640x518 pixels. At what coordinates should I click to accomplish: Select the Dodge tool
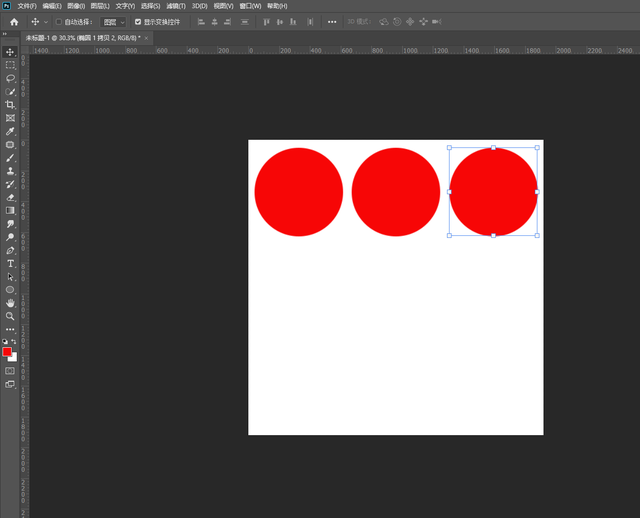click(x=10, y=237)
